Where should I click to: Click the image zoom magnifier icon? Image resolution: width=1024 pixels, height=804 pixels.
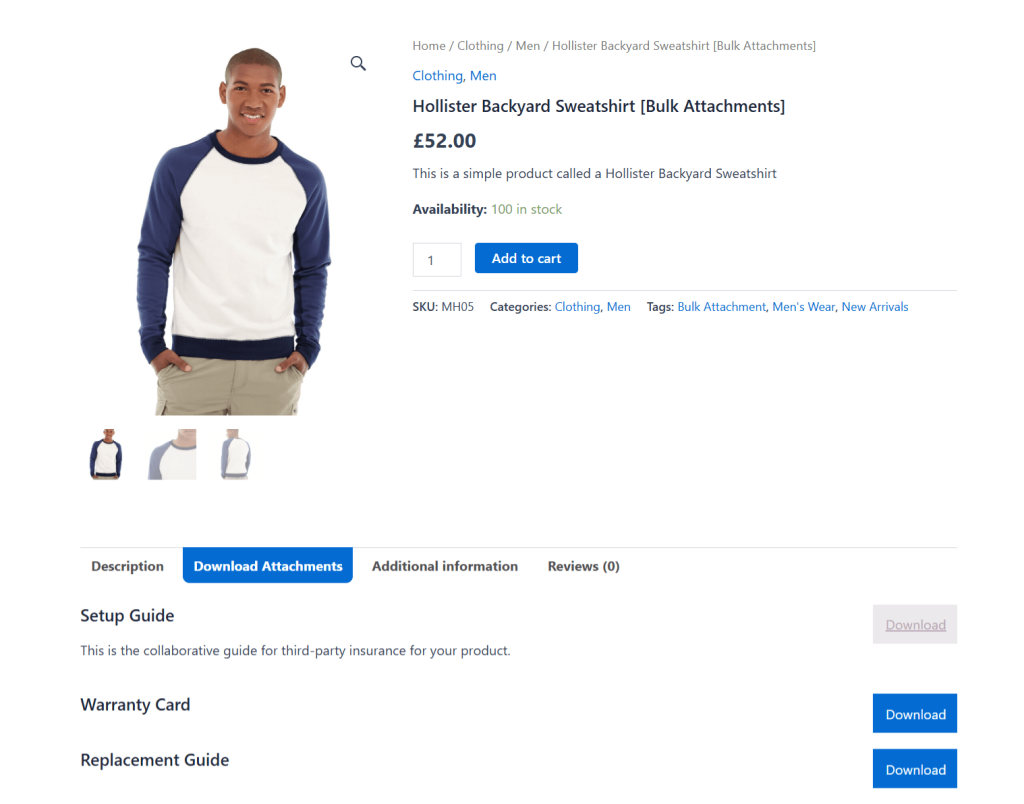(357, 63)
